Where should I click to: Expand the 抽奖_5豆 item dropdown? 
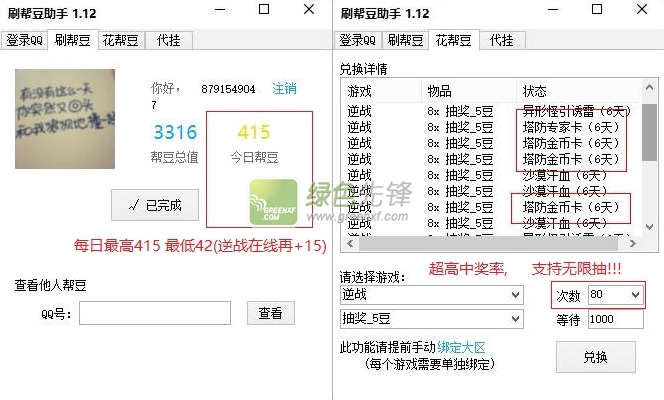click(514, 319)
